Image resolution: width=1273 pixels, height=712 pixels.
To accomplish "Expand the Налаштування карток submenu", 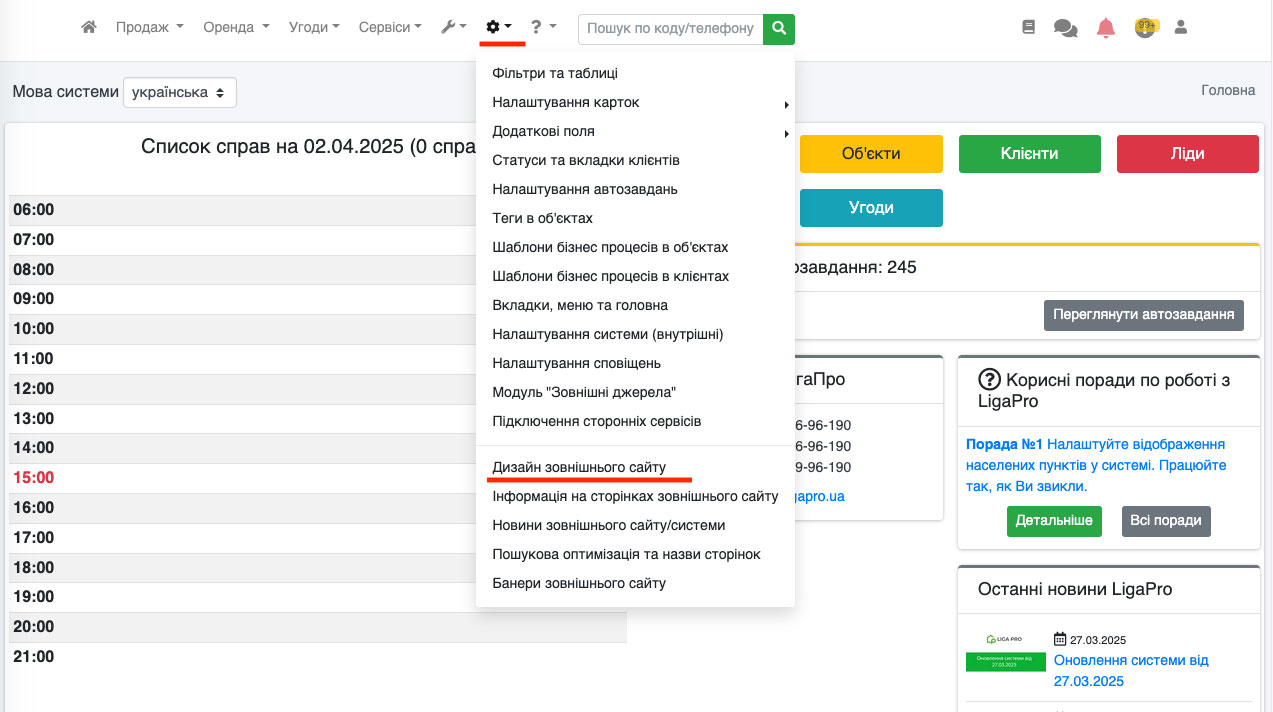I will point(566,102).
